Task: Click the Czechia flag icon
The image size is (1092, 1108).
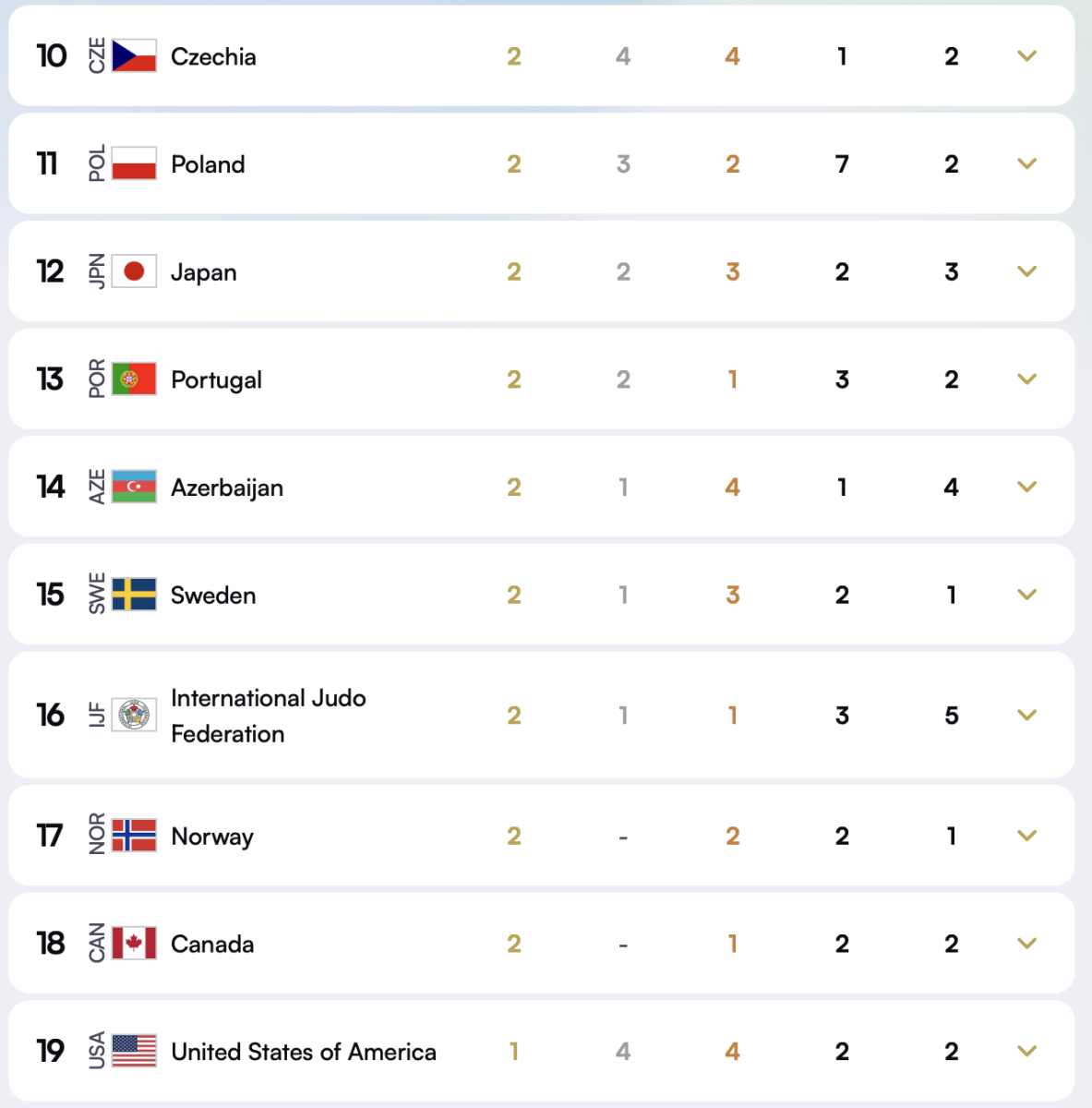Action: (x=133, y=55)
